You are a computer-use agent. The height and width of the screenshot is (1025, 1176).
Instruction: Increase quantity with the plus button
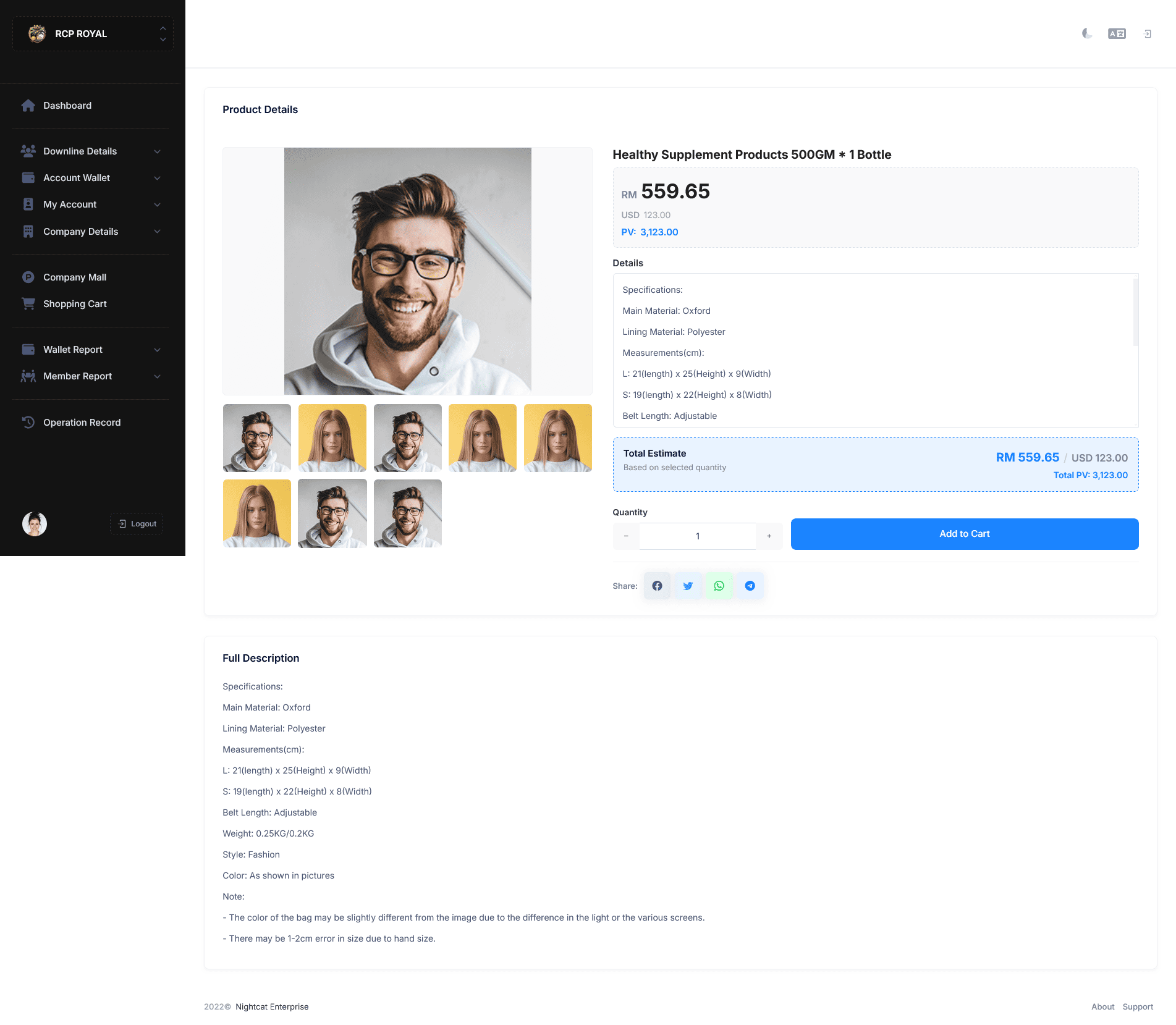click(769, 536)
